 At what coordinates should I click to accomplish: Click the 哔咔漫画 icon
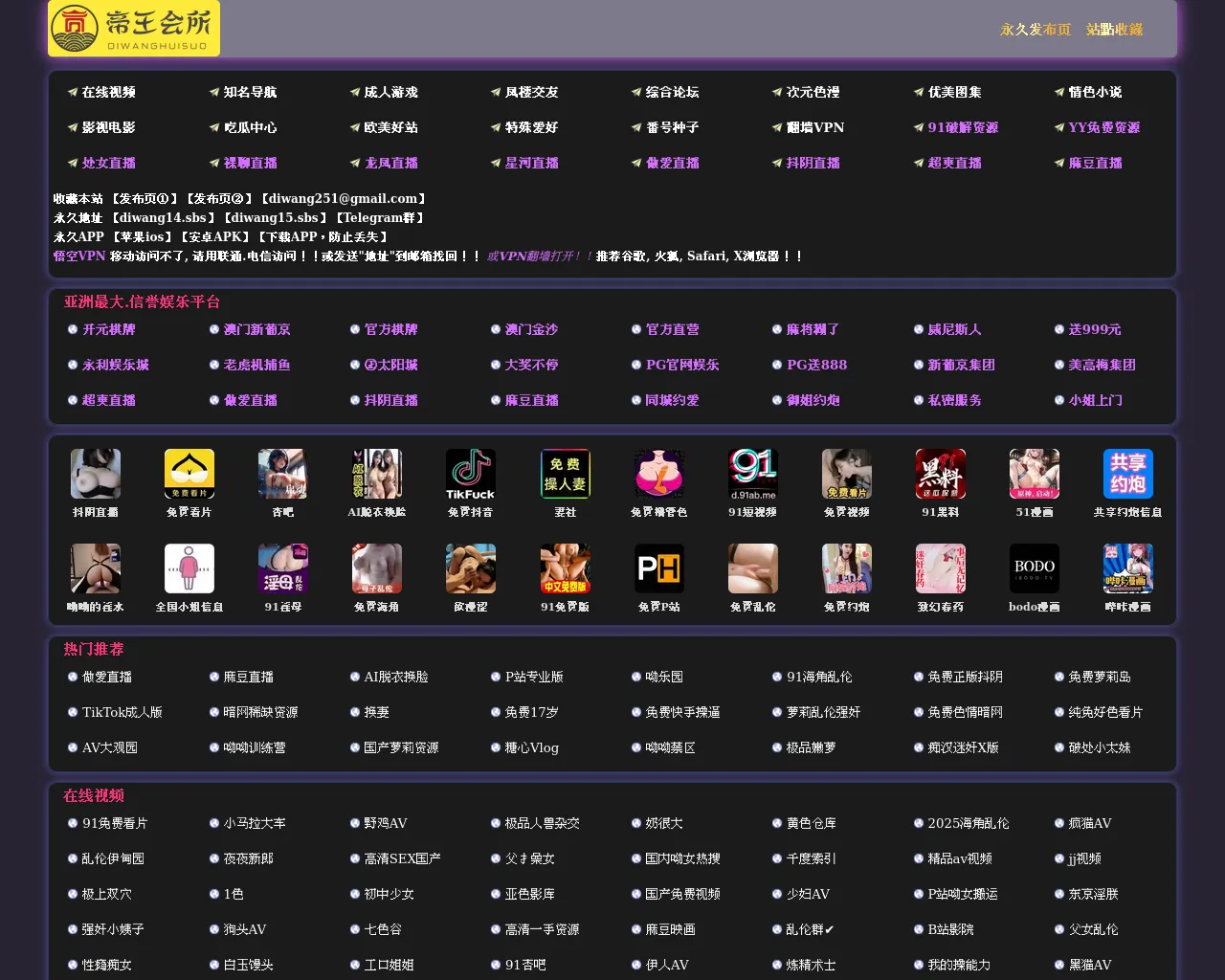(1127, 569)
